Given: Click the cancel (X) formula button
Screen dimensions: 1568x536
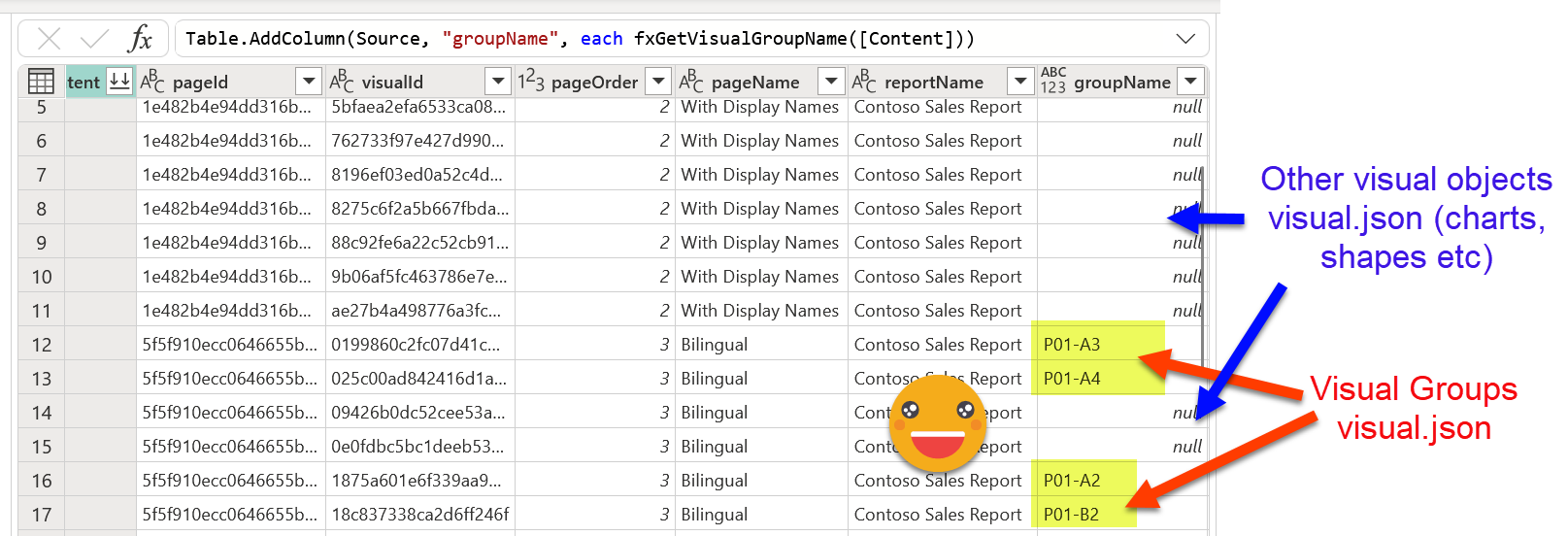Looking at the screenshot, I should (x=49, y=39).
